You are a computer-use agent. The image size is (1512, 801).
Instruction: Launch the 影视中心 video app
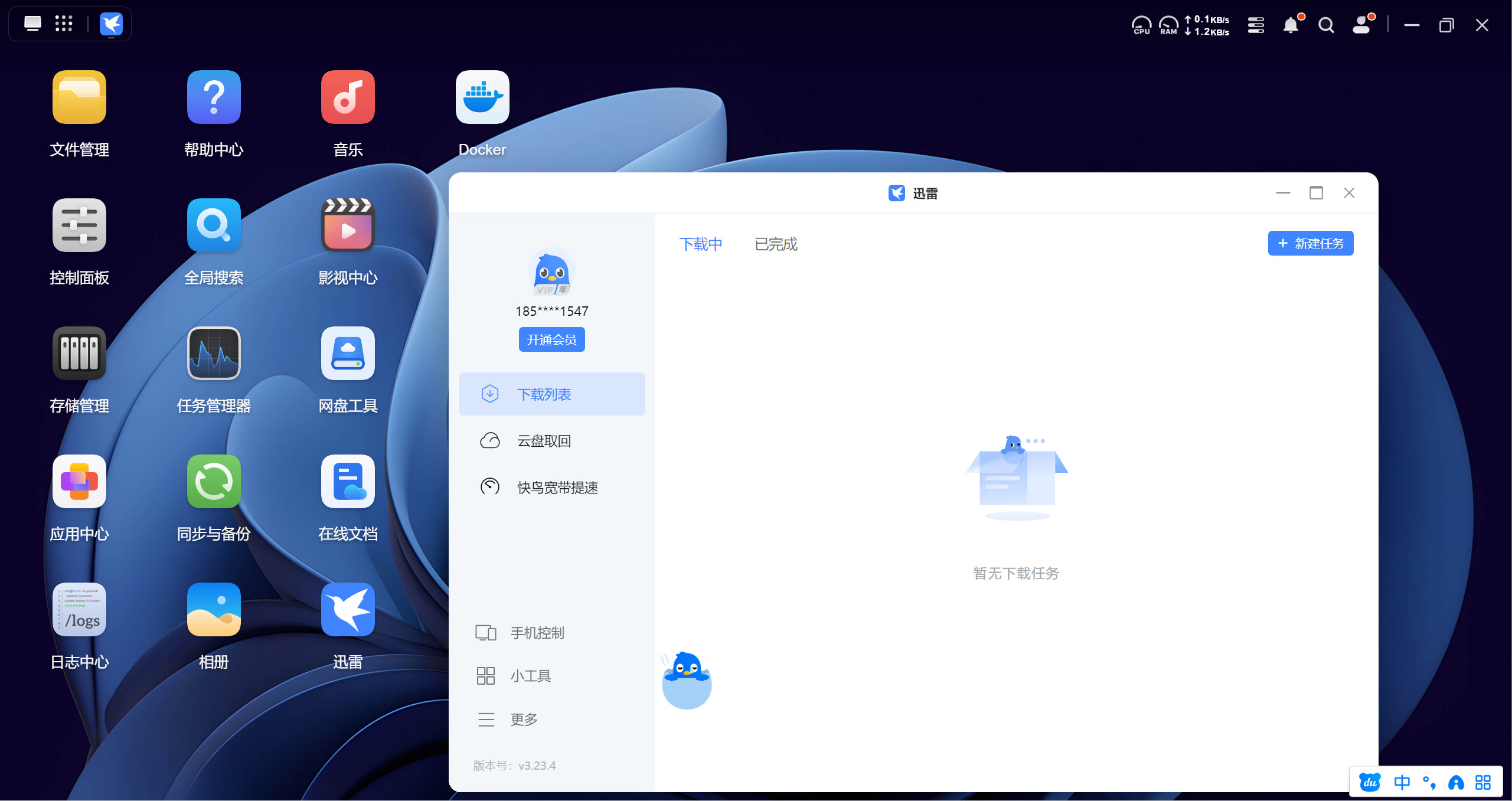348,225
